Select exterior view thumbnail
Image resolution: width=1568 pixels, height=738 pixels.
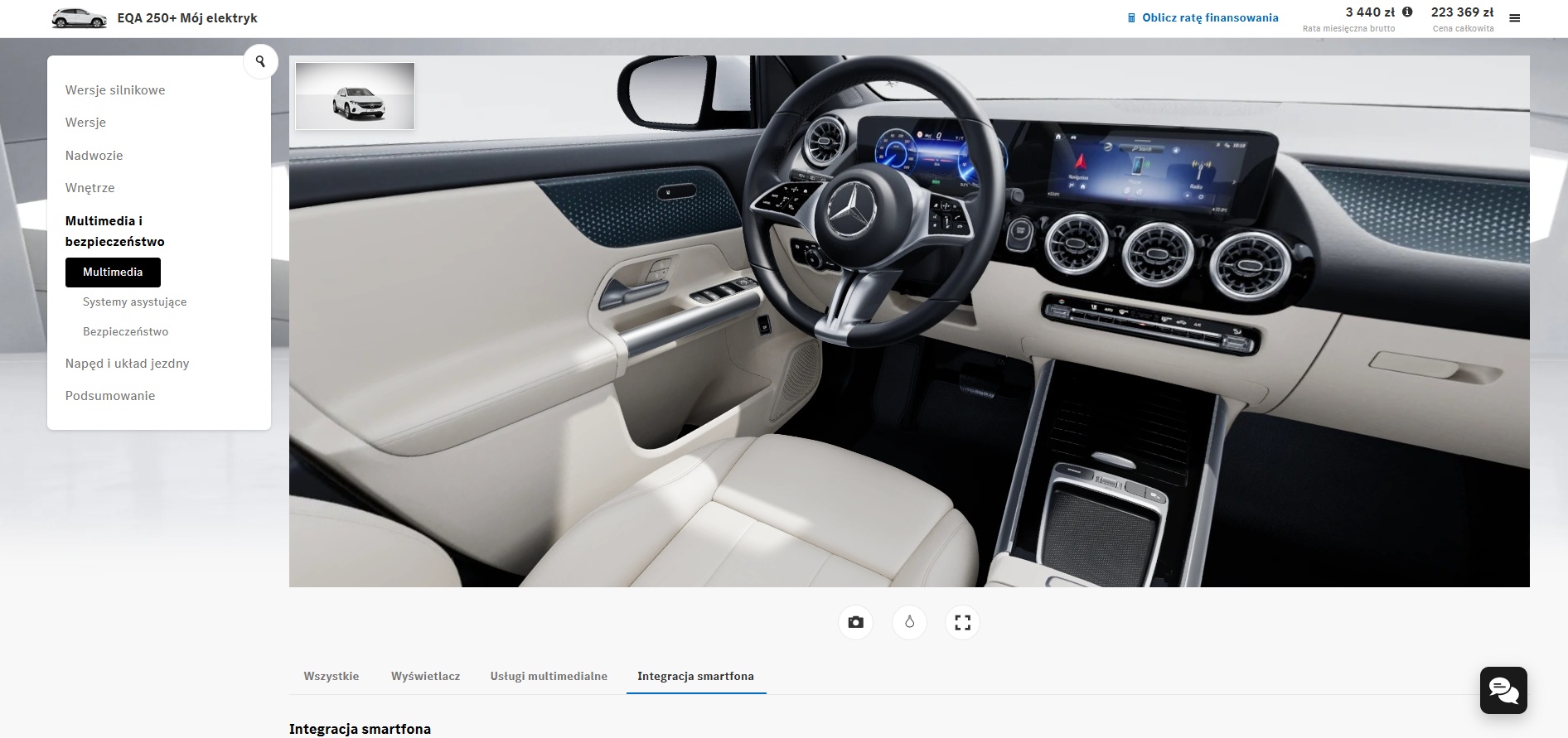click(355, 96)
